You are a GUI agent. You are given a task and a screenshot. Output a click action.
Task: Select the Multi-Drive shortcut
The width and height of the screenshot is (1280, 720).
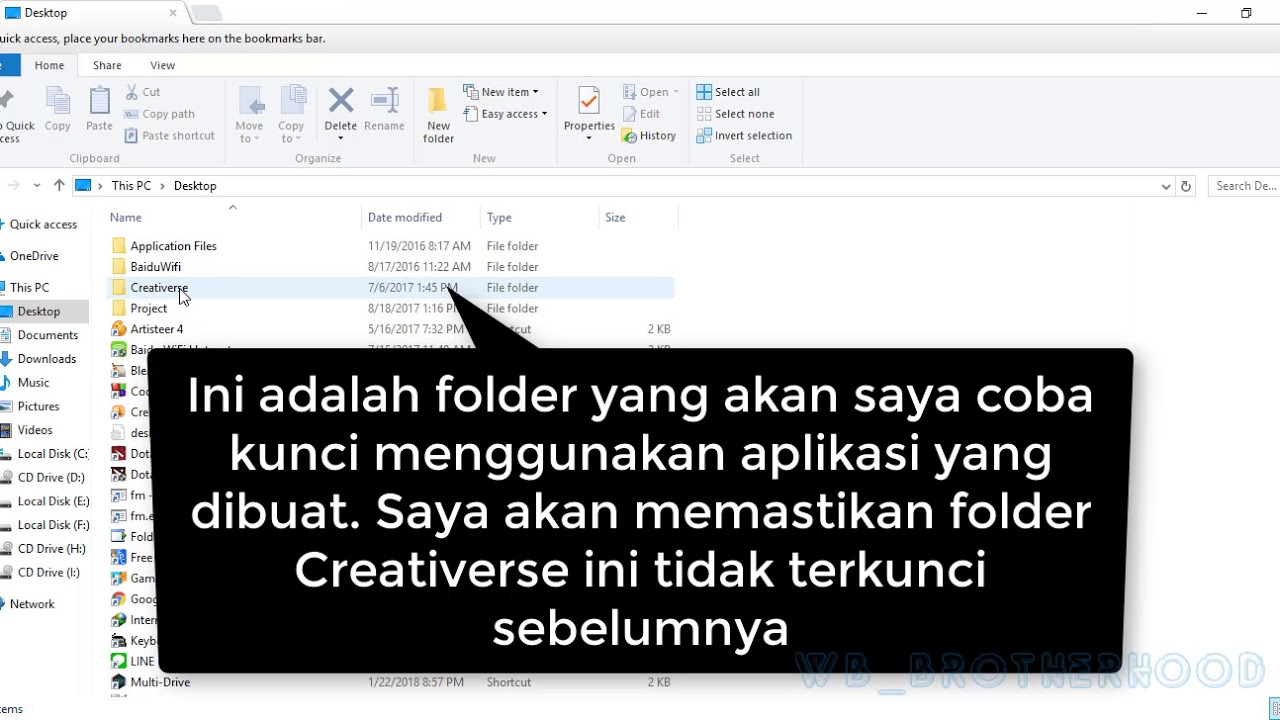point(160,682)
